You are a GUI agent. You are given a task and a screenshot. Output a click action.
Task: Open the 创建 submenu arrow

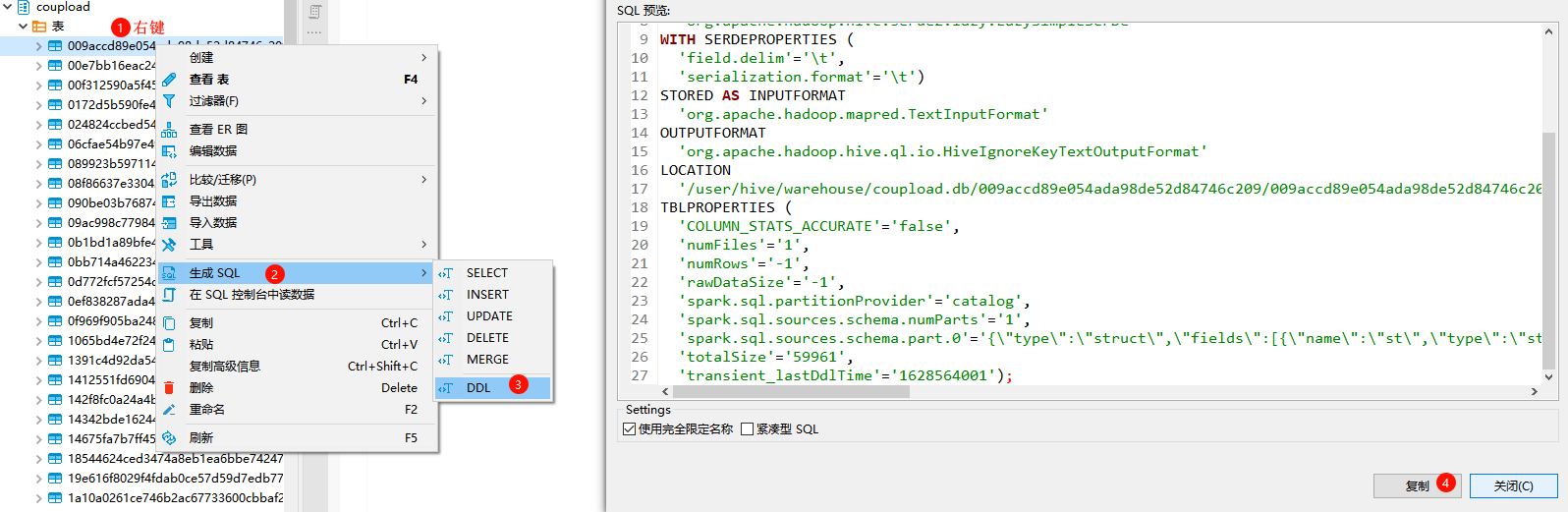click(423, 58)
